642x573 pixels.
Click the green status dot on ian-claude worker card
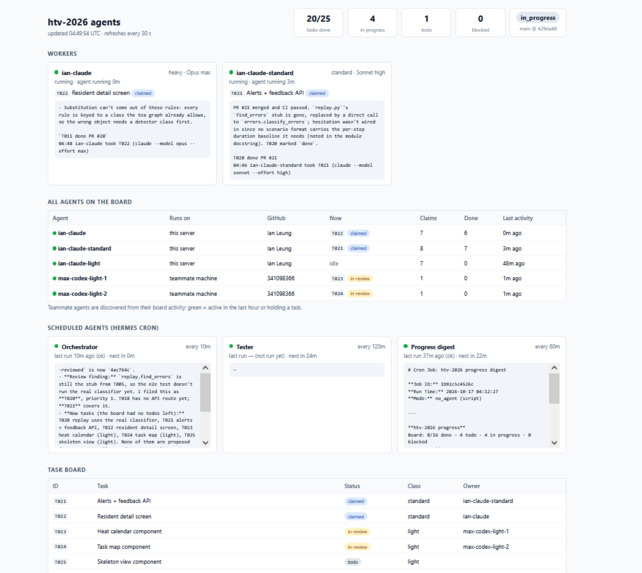coord(57,72)
